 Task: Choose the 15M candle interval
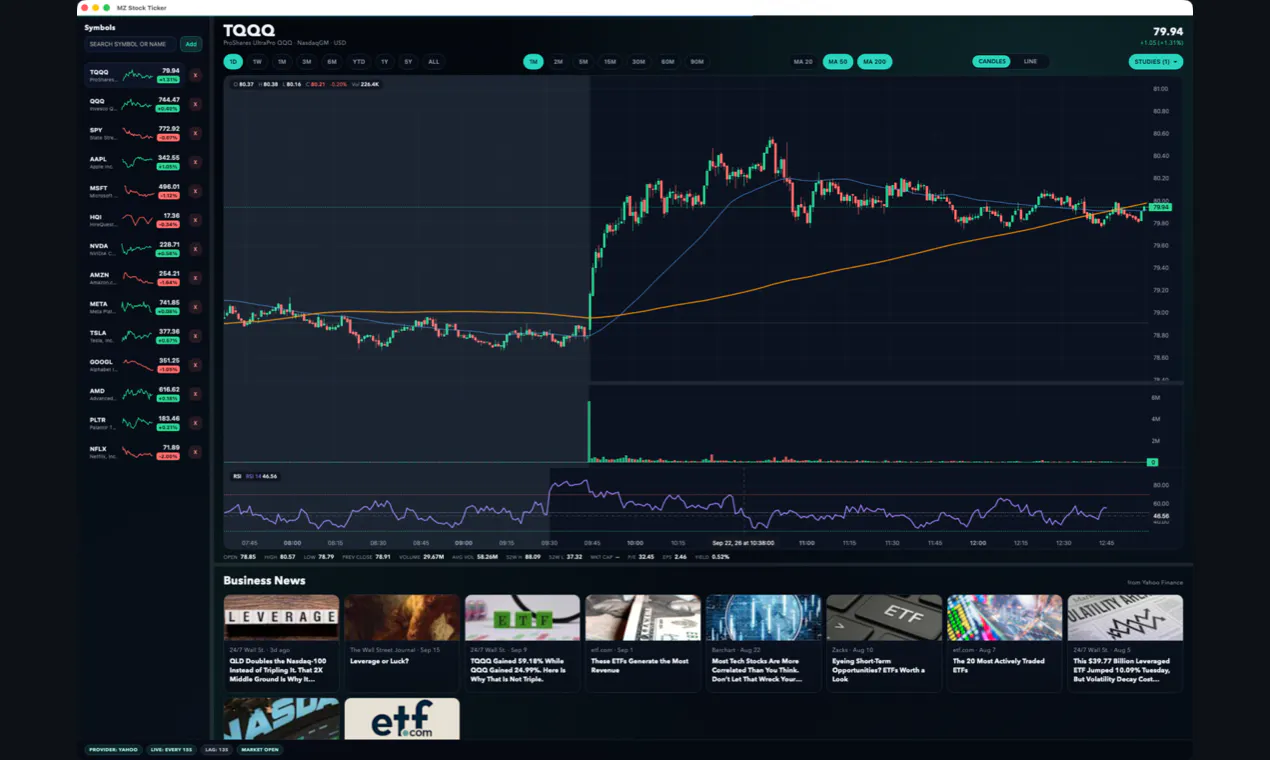coord(609,62)
